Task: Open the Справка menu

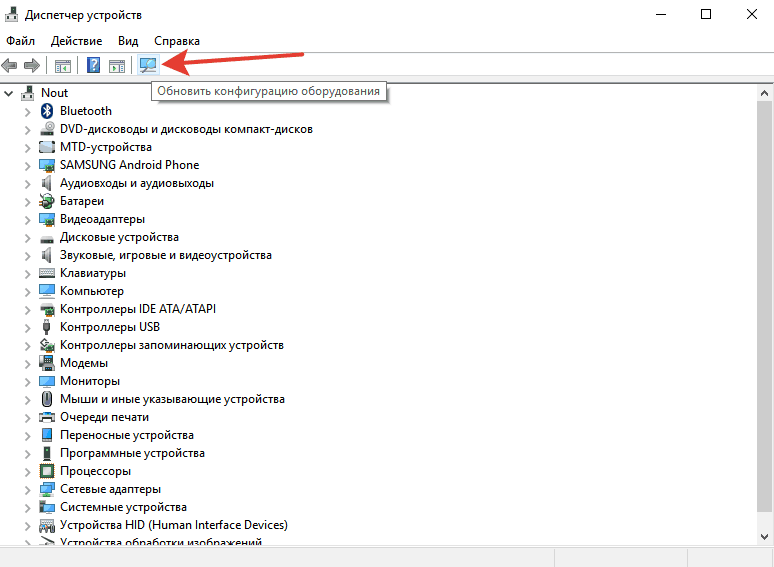Action: point(177,40)
